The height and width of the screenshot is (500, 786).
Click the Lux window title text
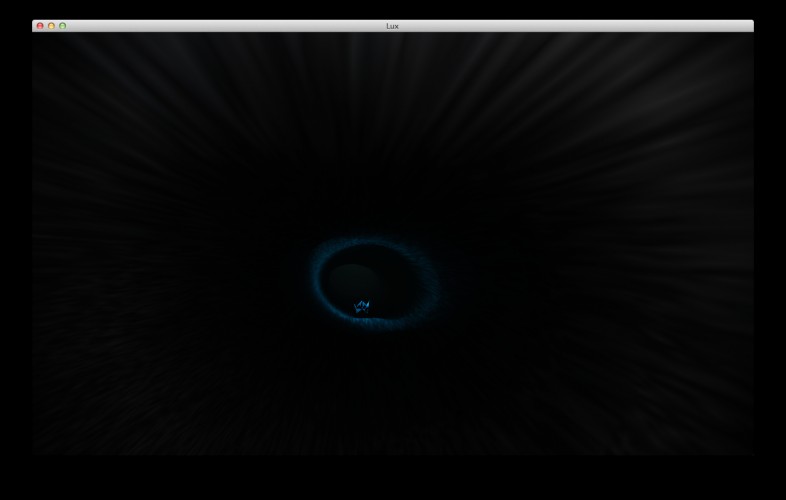coord(392,26)
